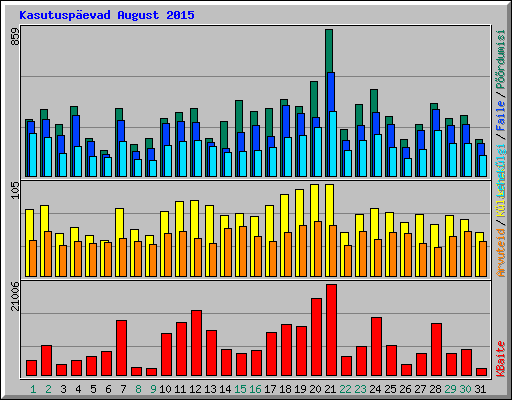This screenshot has height=400, width=512.
Task: Click day label '13' below chart
Action: pyautogui.click(x=210, y=389)
